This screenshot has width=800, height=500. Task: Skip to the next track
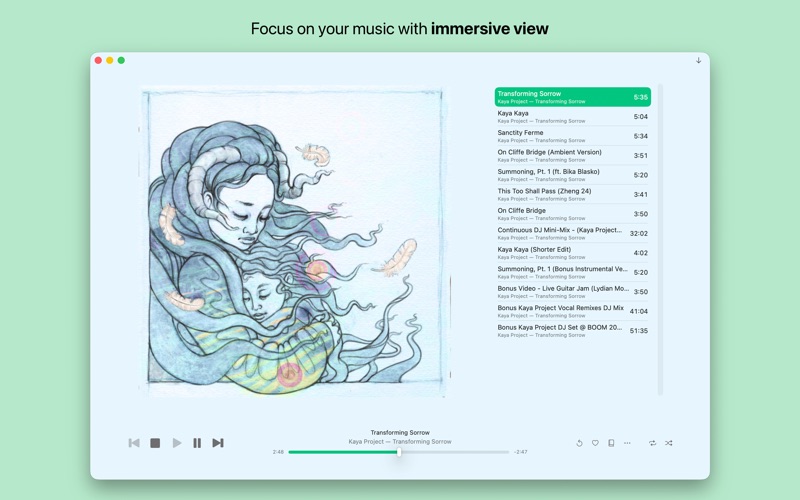click(x=218, y=443)
